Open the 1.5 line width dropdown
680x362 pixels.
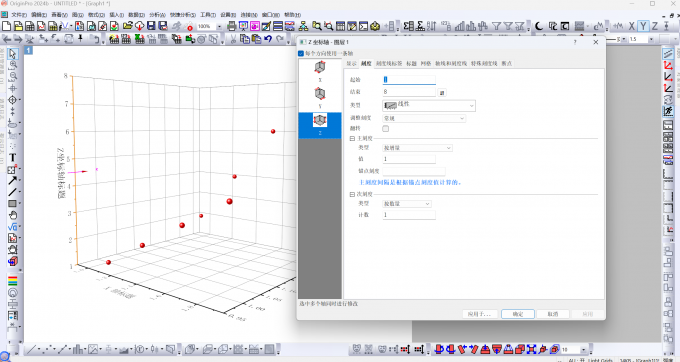coord(651,39)
